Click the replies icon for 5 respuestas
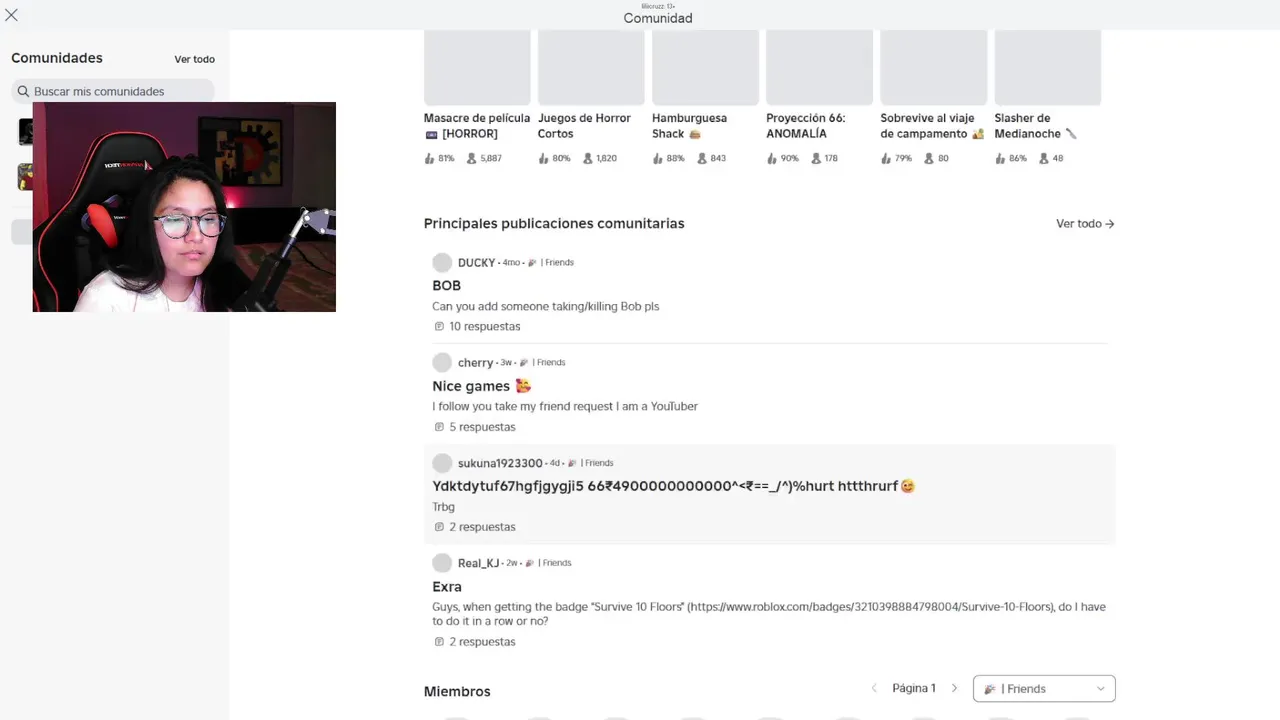 (x=439, y=427)
